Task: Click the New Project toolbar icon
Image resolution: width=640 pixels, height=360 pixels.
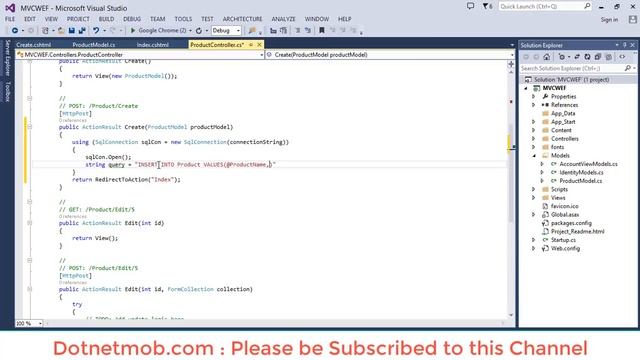Action: pyautogui.click(x=45, y=31)
